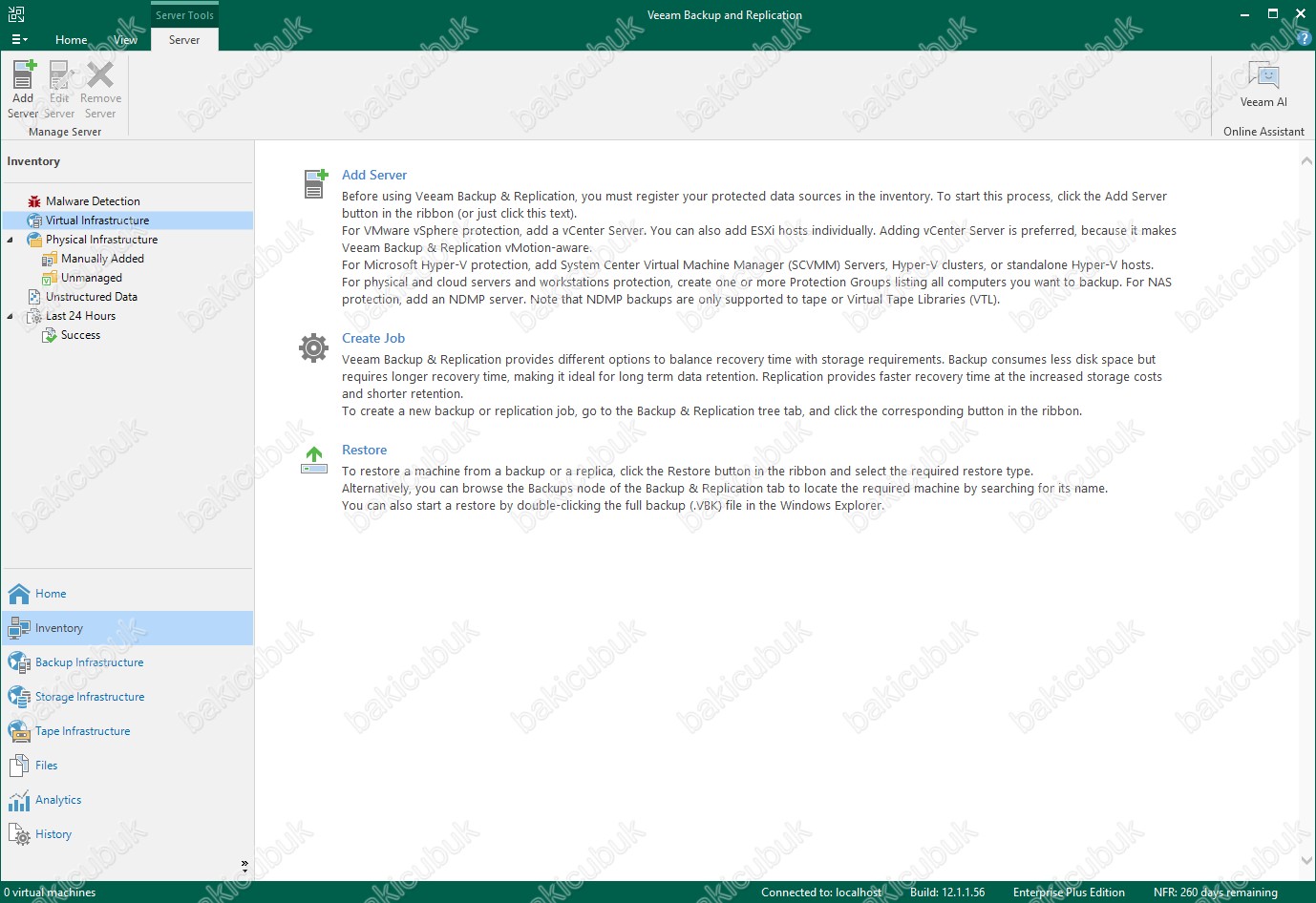Click the Home house icon in navigation
Image resolution: width=1316 pixels, height=903 pixels.
click(x=19, y=594)
